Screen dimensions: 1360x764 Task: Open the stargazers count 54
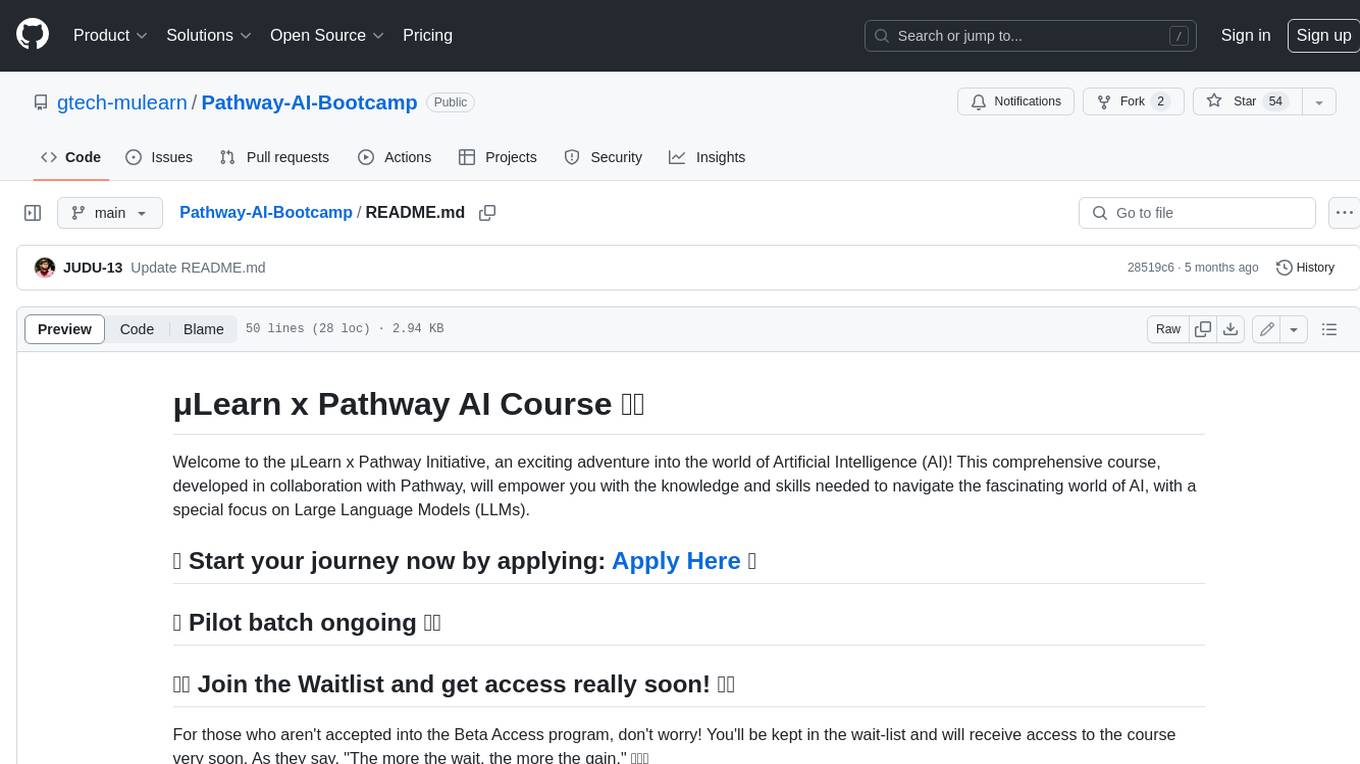point(1275,102)
